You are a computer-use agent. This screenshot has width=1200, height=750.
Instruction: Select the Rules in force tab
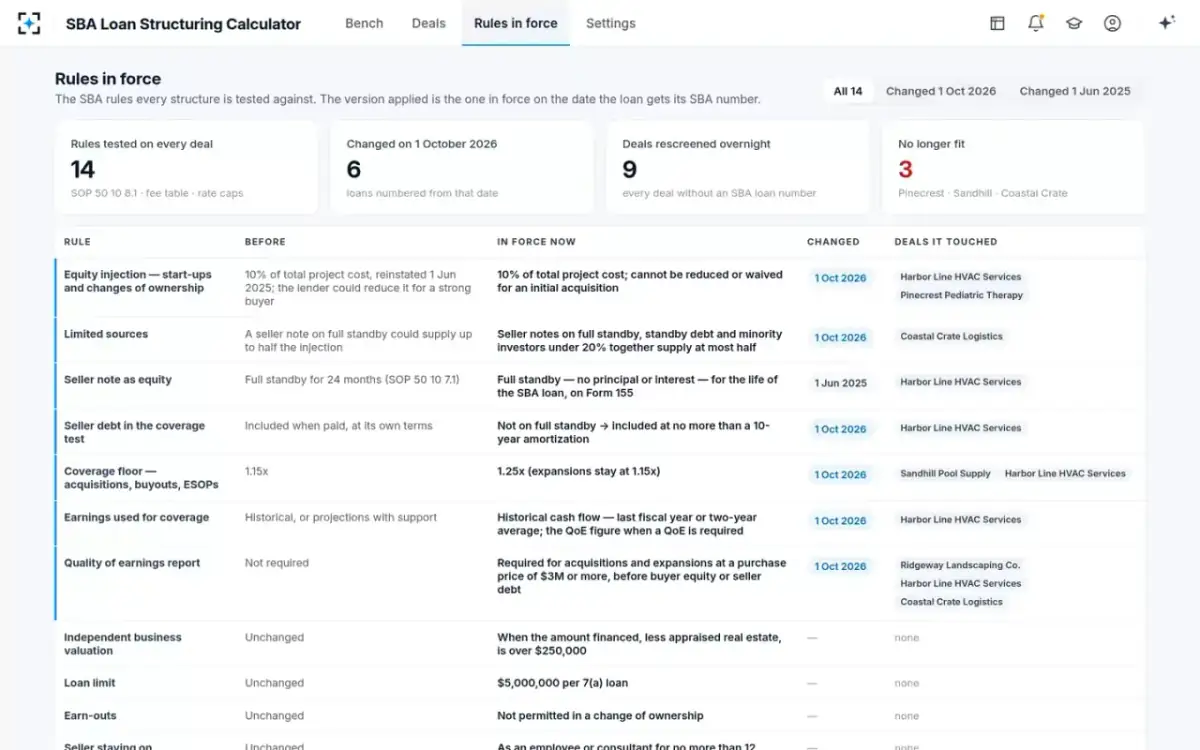(516, 23)
